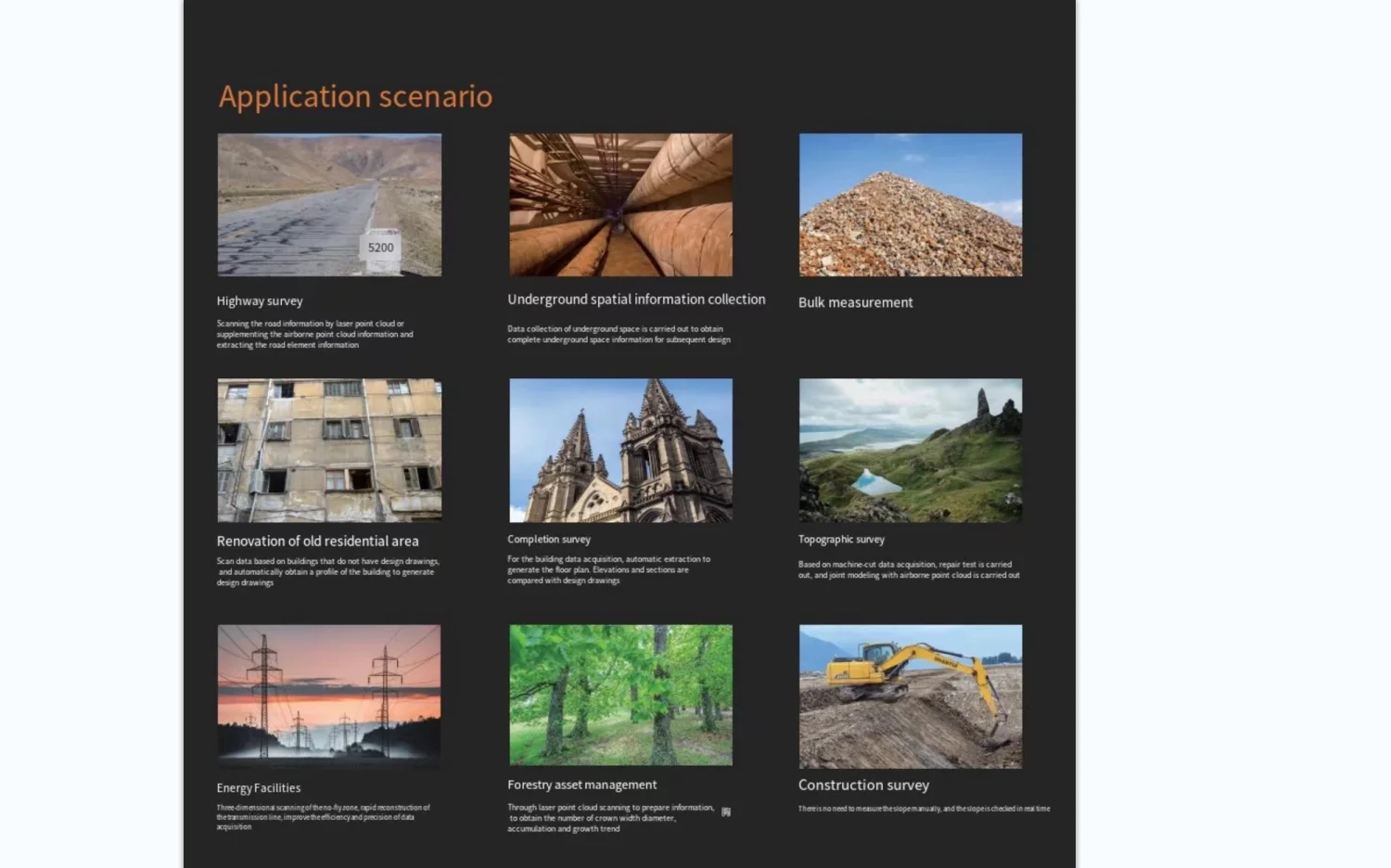Select Renovation of old residential area heading
The width and height of the screenshot is (1391, 868).
(317, 542)
